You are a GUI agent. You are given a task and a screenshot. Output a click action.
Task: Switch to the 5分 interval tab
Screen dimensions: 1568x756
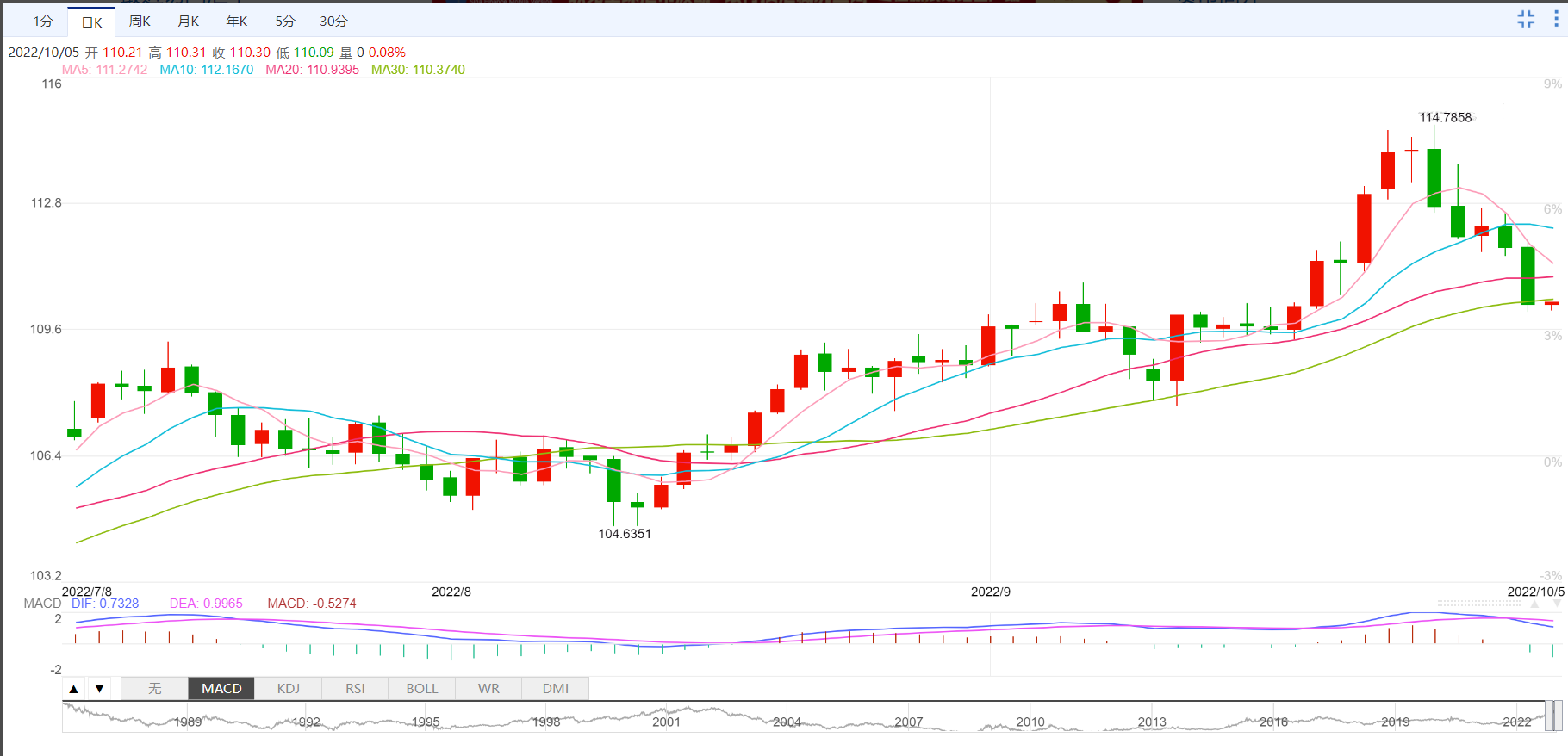click(x=285, y=22)
